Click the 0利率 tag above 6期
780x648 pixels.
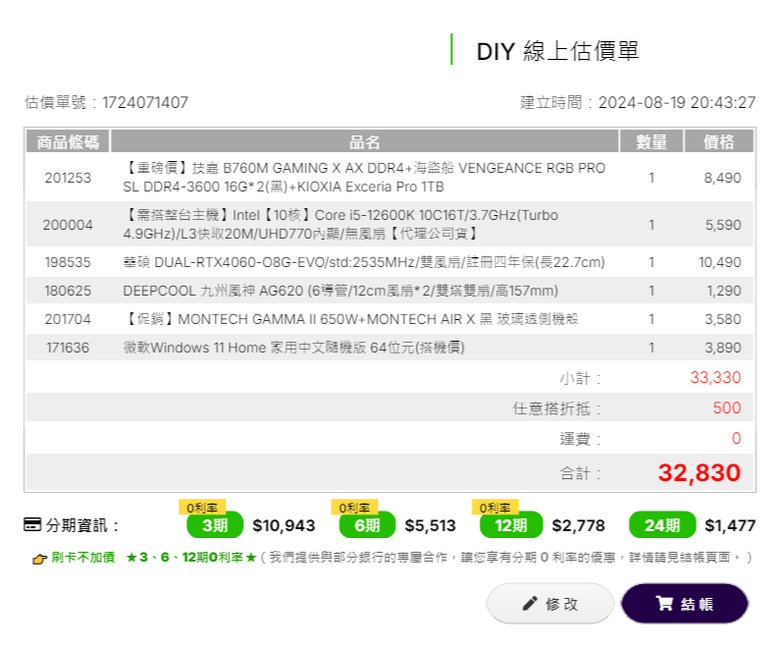pos(355,507)
